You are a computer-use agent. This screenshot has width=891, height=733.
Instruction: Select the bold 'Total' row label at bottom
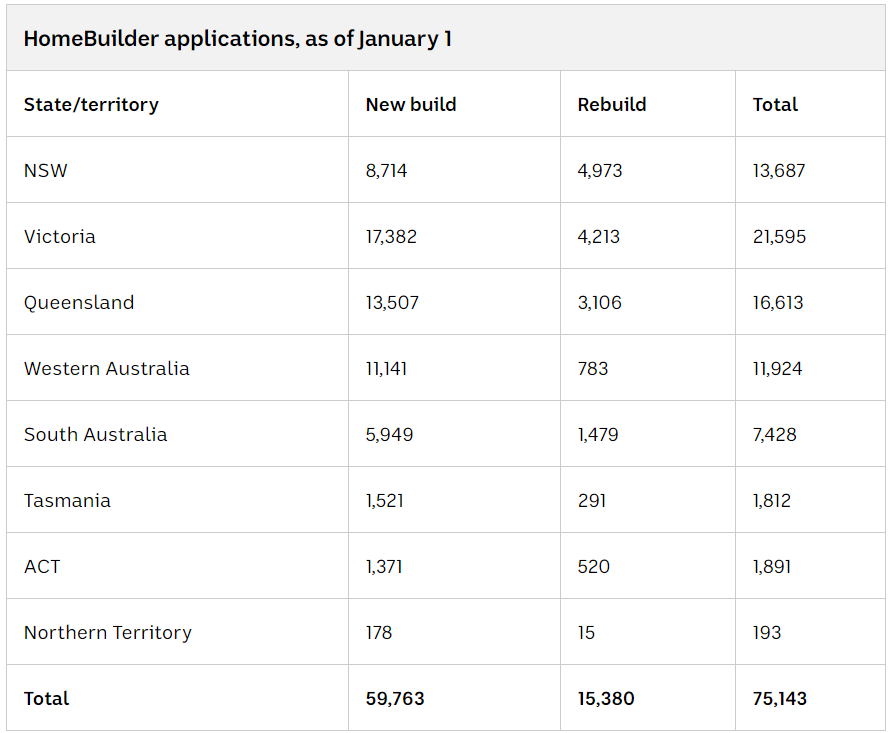(46, 698)
